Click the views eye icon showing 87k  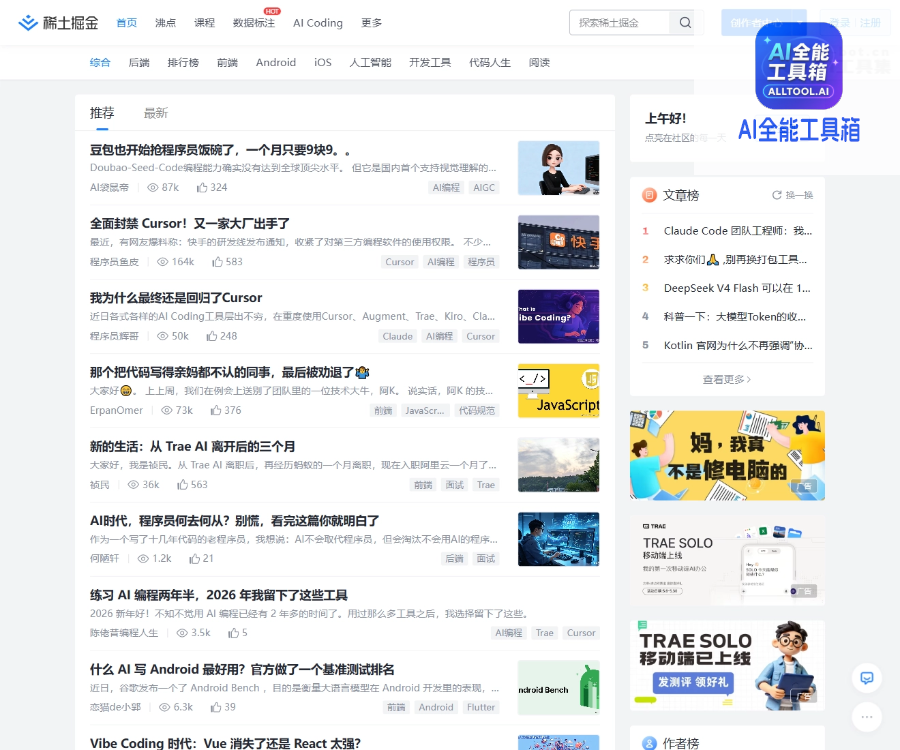click(153, 188)
